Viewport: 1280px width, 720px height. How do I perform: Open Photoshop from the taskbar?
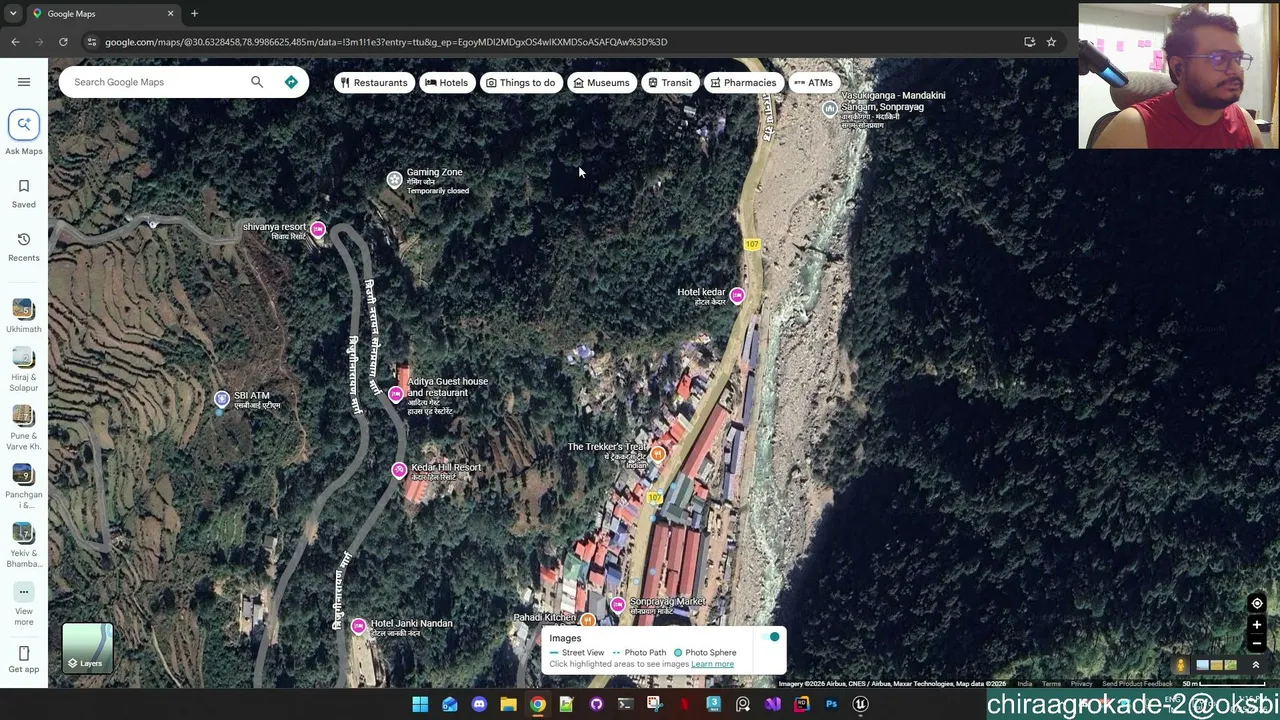(x=831, y=704)
